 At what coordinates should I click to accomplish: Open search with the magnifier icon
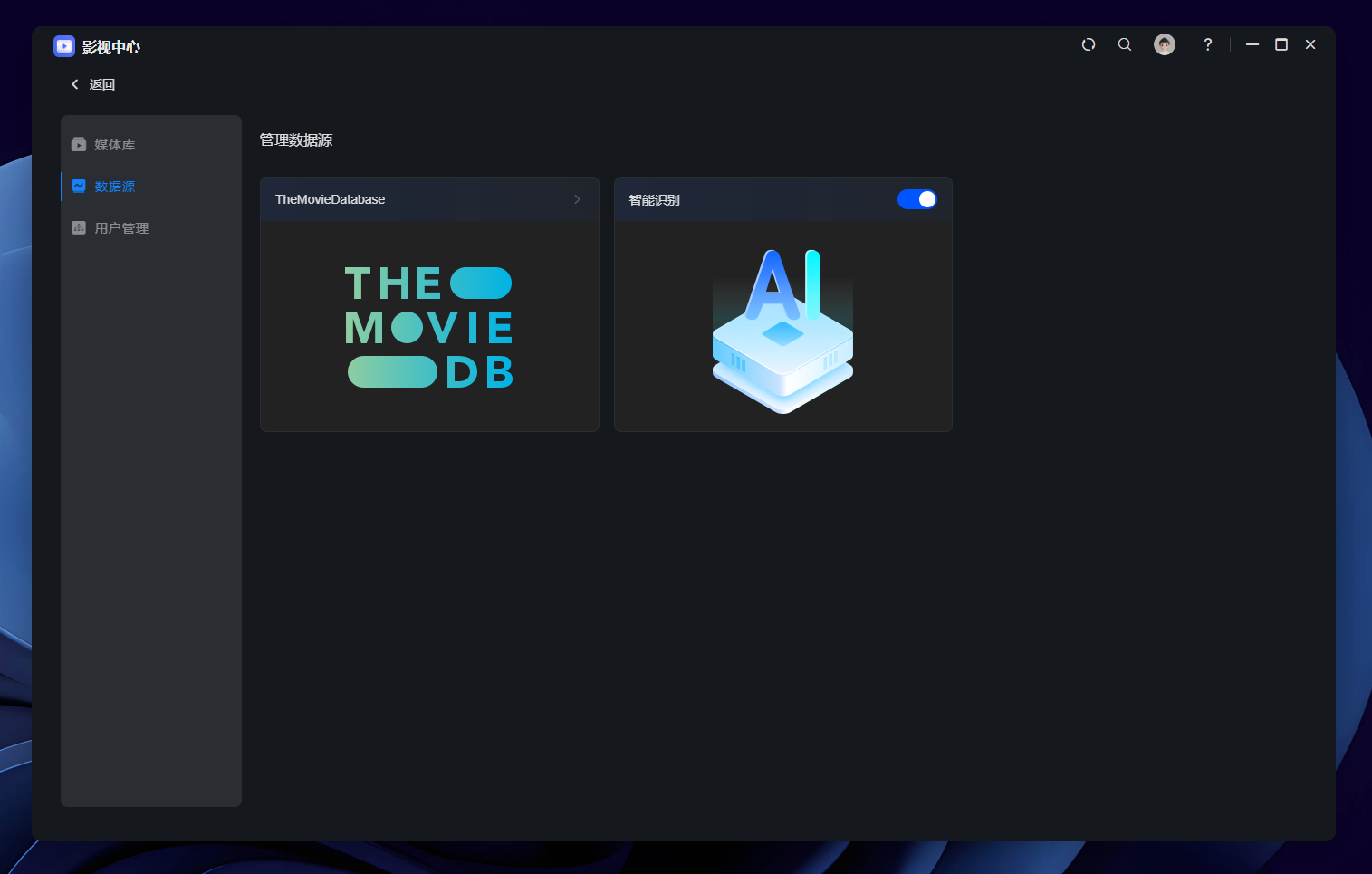click(x=1125, y=44)
